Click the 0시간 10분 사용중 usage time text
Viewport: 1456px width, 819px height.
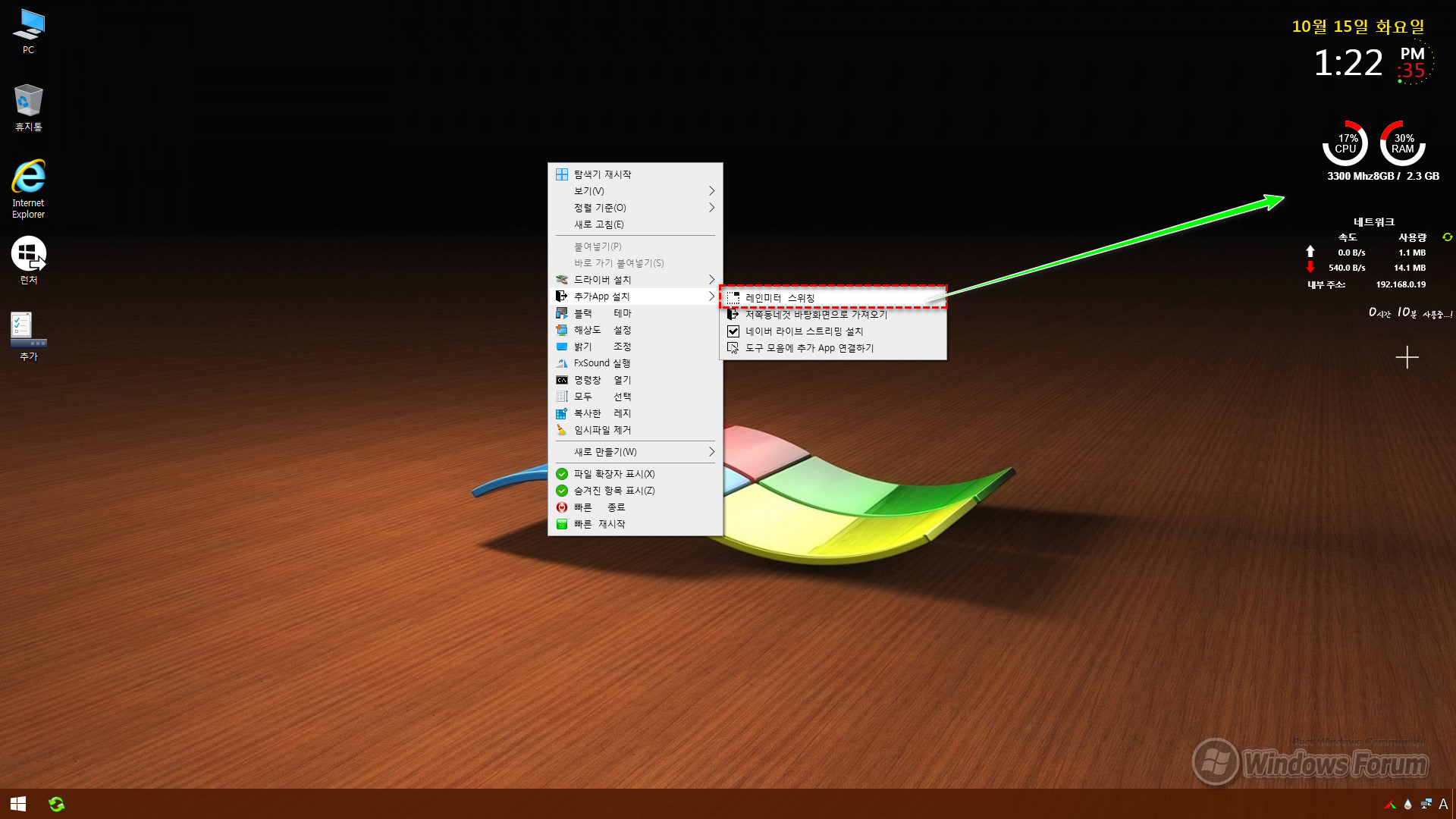tap(1410, 312)
